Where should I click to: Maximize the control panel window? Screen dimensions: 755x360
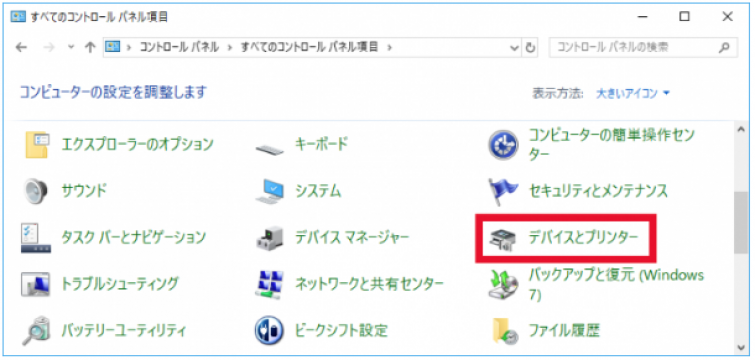684,17
